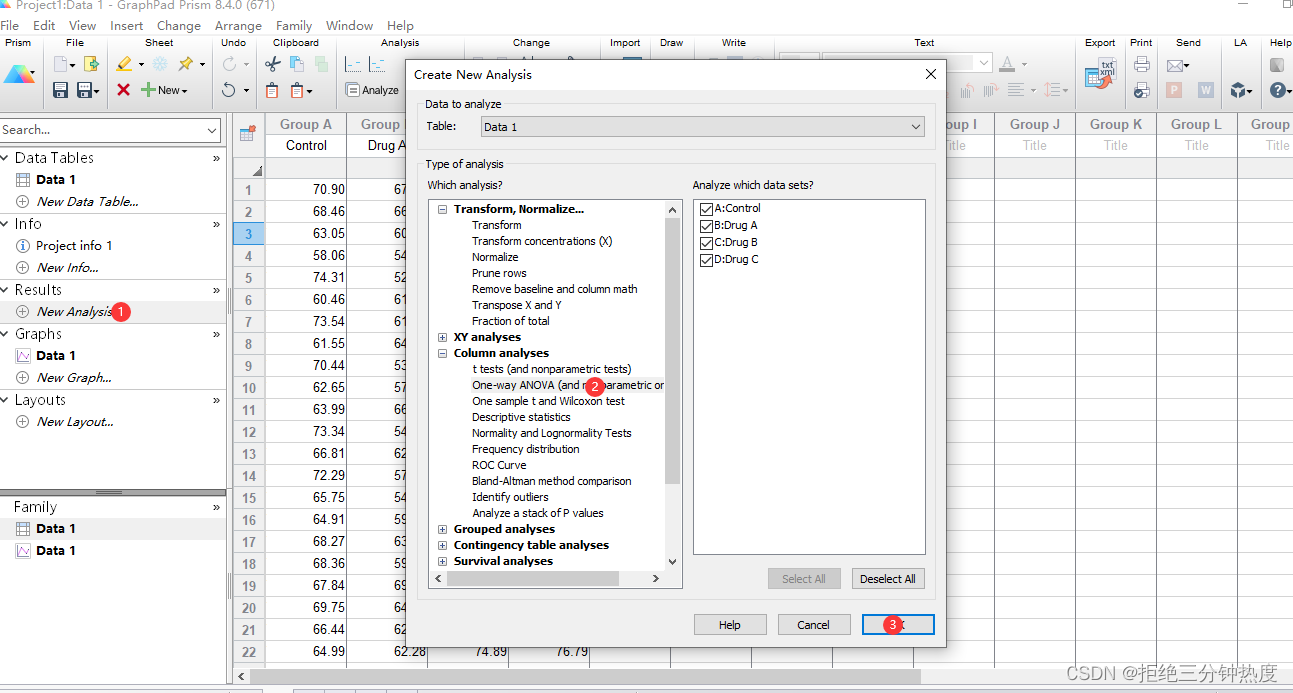1293x693 pixels.
Task: Select Identify outliers analysis
Action: [510, 497]
